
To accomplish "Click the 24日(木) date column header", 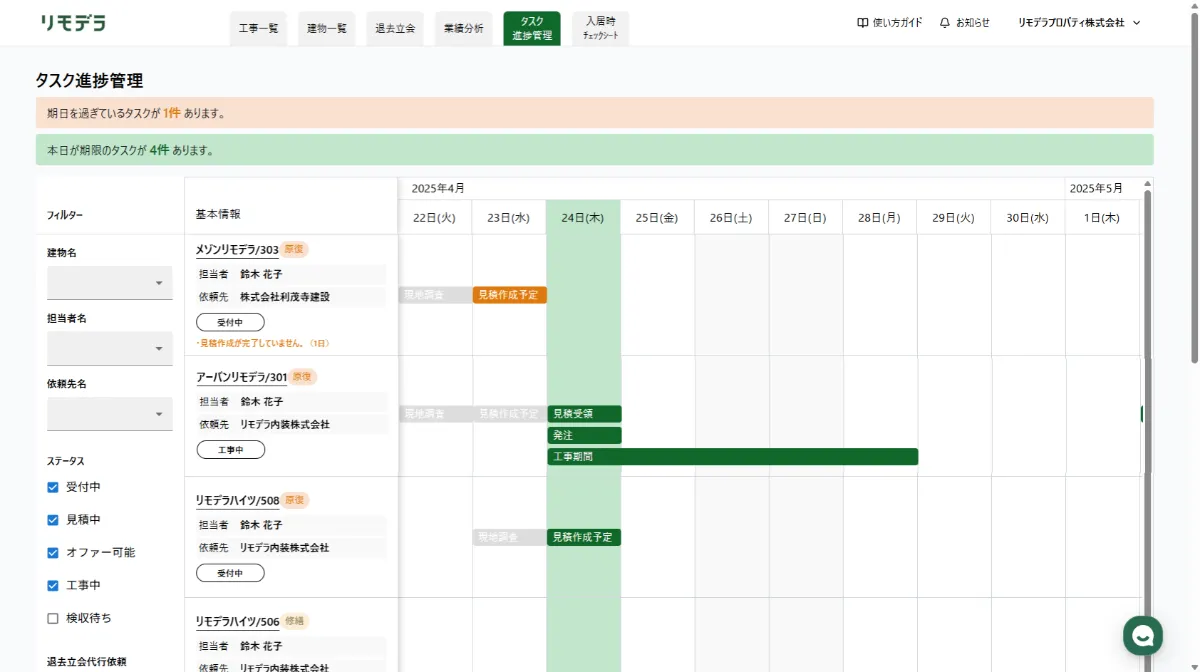I will [x=583, y=217].
